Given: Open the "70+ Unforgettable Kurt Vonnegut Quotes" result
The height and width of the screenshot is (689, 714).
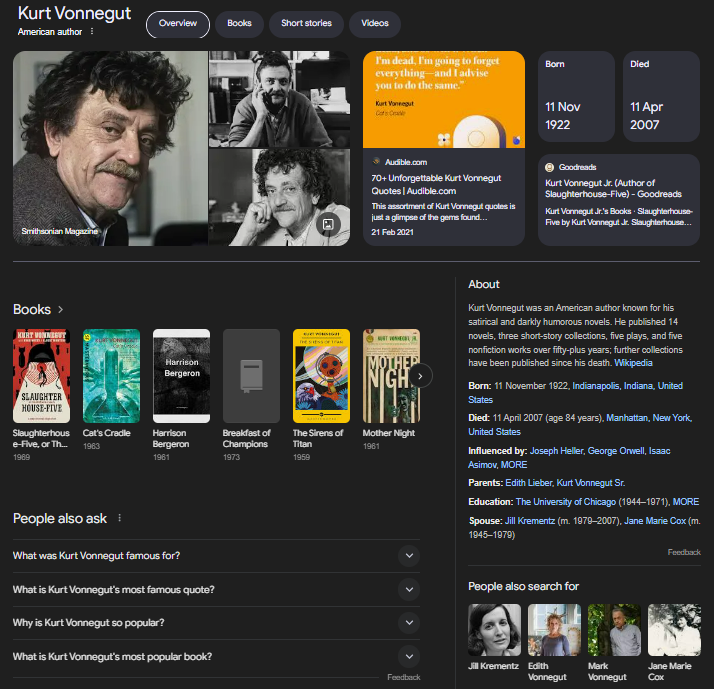Looking at the screenshot, I should click(x=436, y=184).
